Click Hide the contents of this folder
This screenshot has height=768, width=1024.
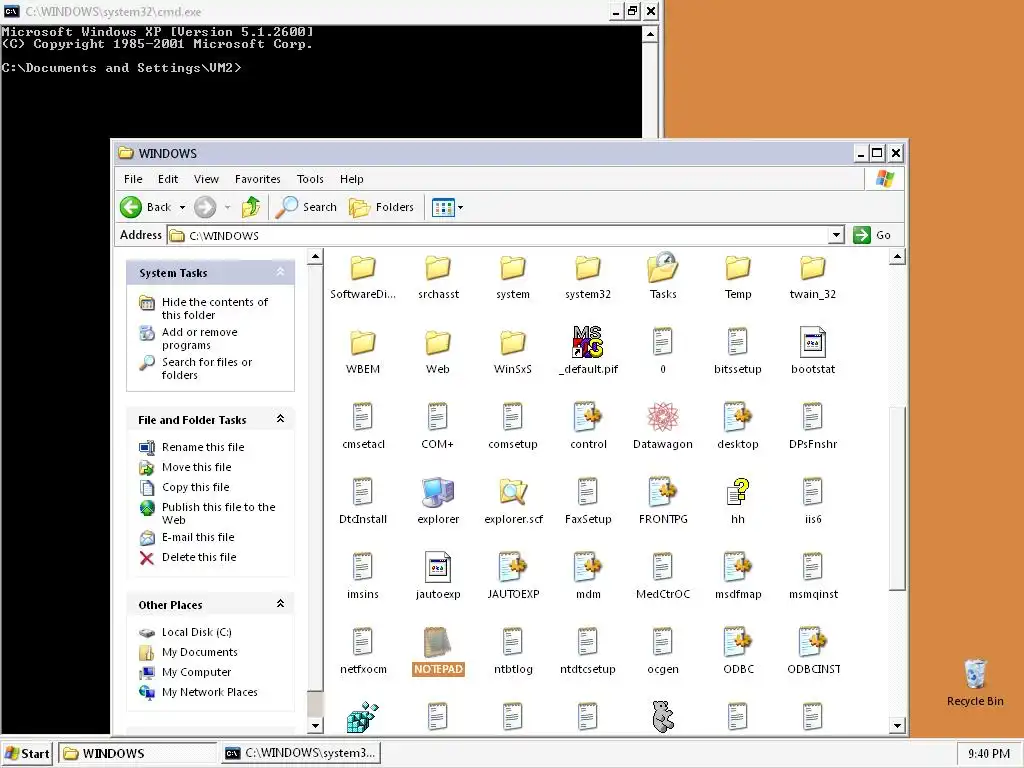point(215,308)
